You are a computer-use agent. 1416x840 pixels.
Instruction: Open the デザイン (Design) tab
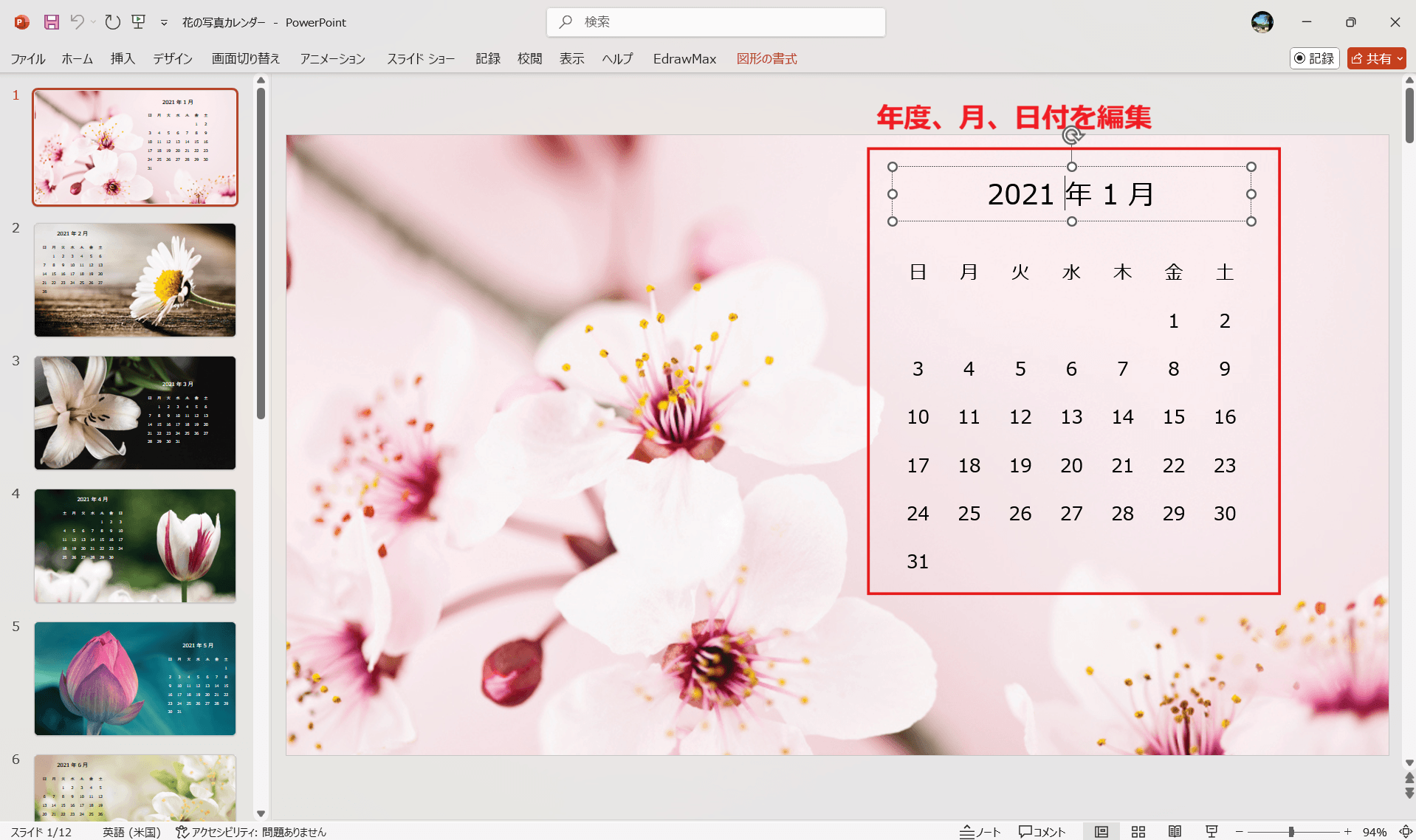(173, 58)
